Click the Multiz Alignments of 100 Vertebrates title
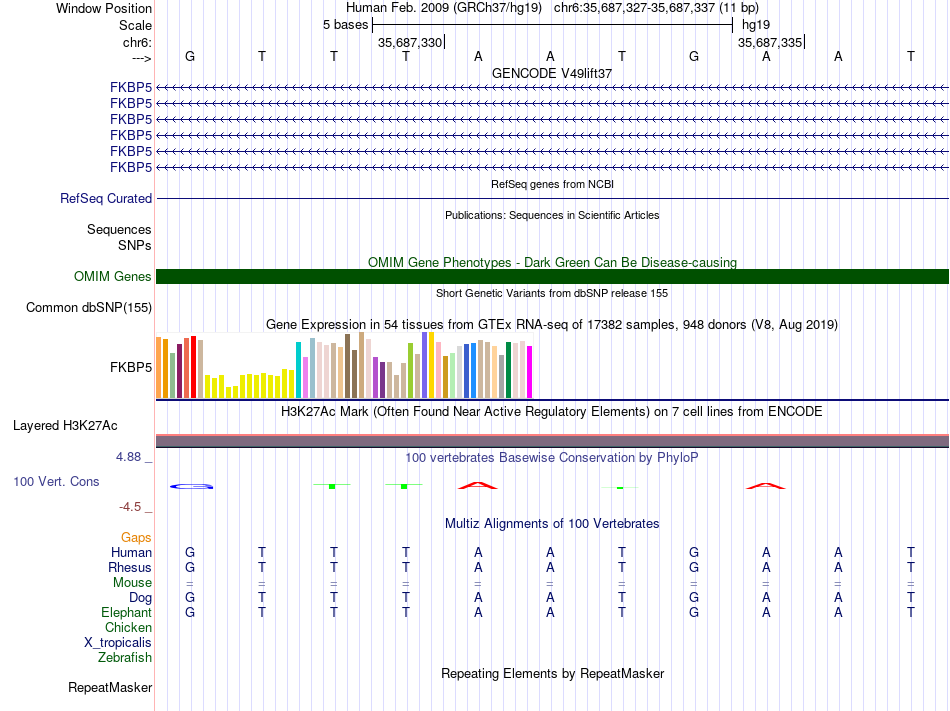 (552, 523)
